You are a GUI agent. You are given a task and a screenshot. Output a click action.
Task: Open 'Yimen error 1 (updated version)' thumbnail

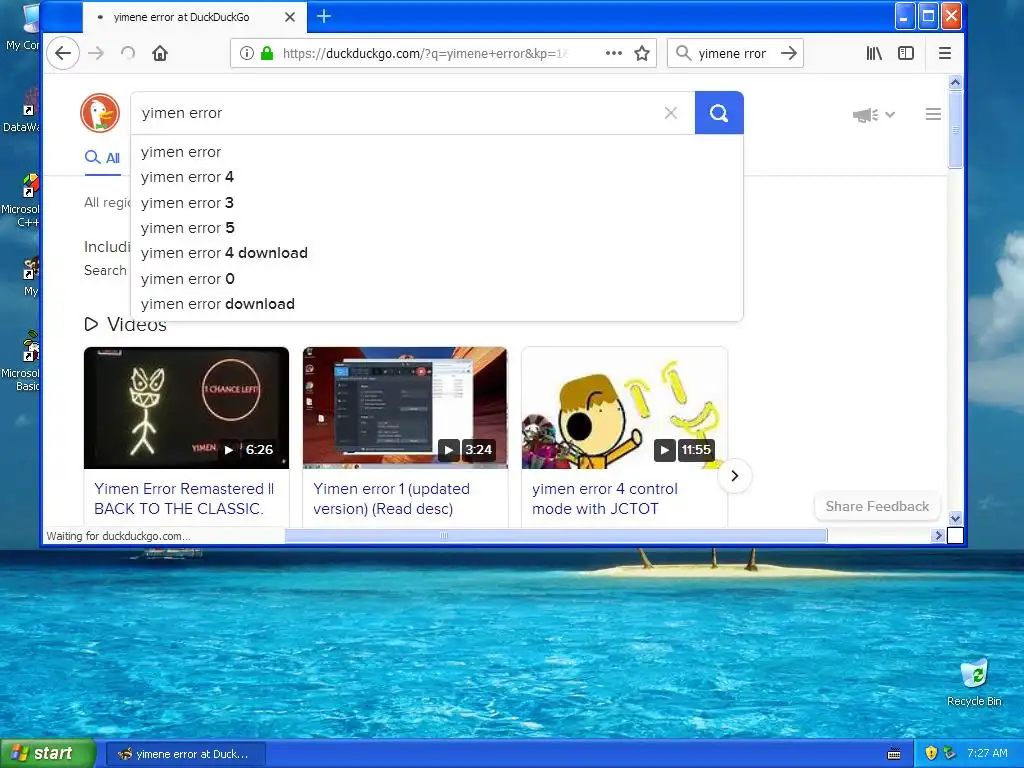[405, 408]
